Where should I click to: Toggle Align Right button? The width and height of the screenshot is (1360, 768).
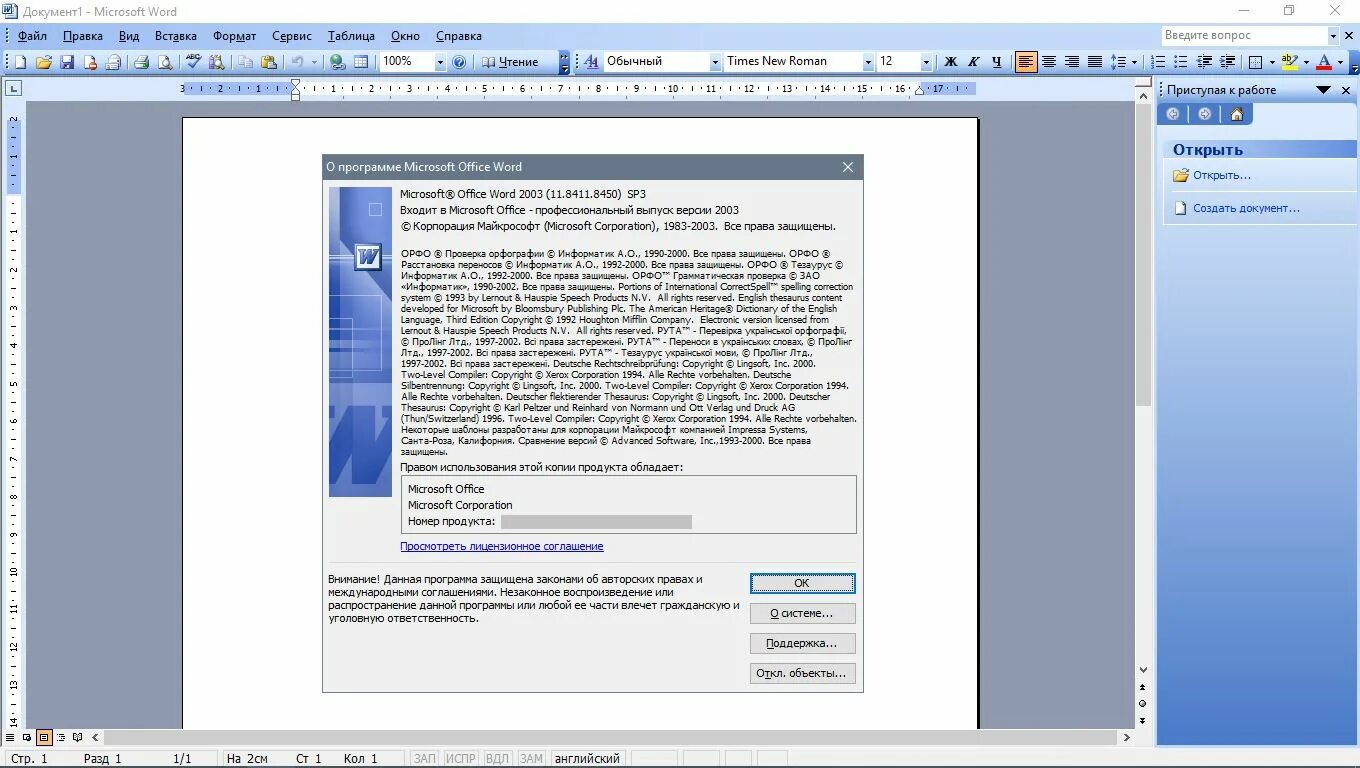pos(1072,62)
